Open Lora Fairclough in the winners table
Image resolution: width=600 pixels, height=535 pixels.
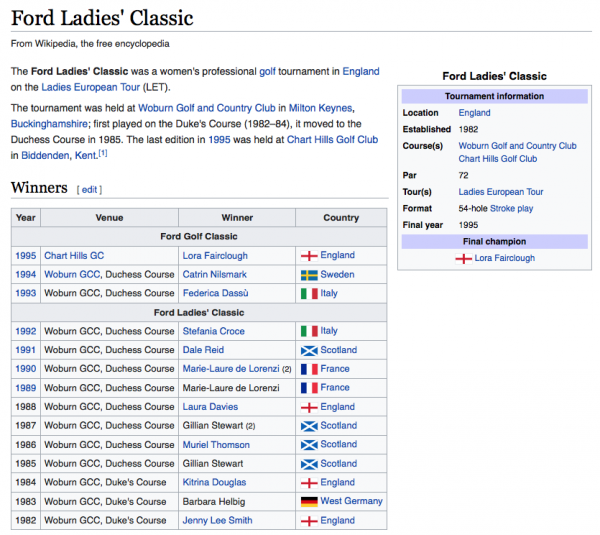click(x=215, y=256)
